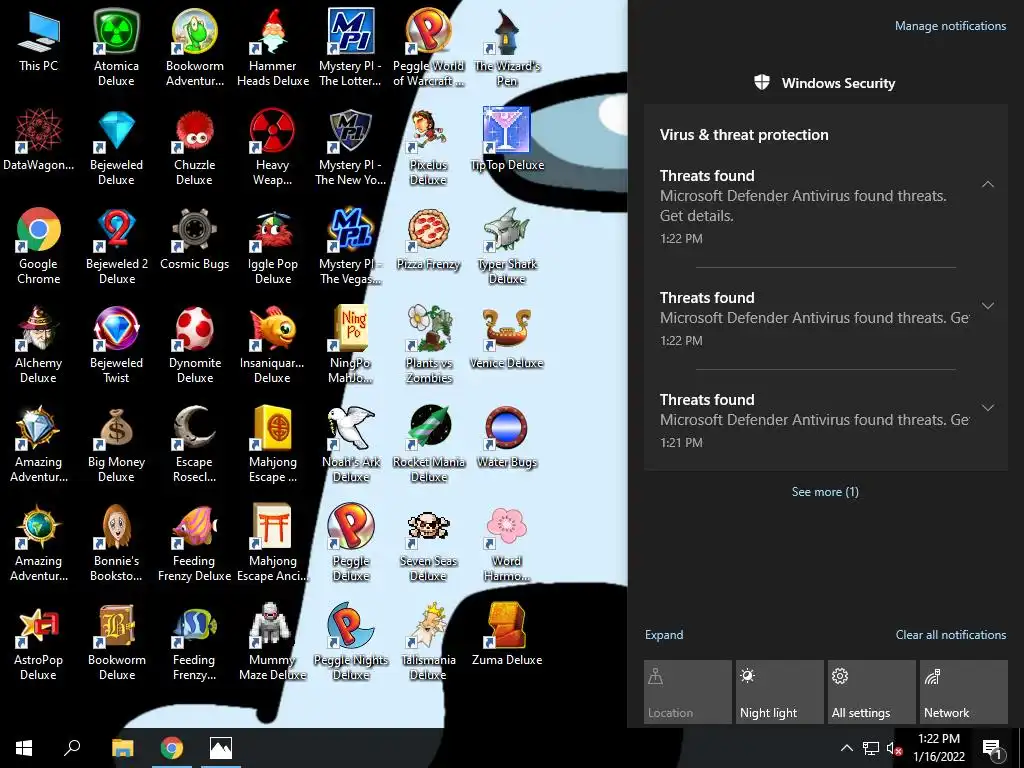Select the Virus & threat protection heading
The height and width of the screenshot is (768, 1024).
click(x=744, y=135)
